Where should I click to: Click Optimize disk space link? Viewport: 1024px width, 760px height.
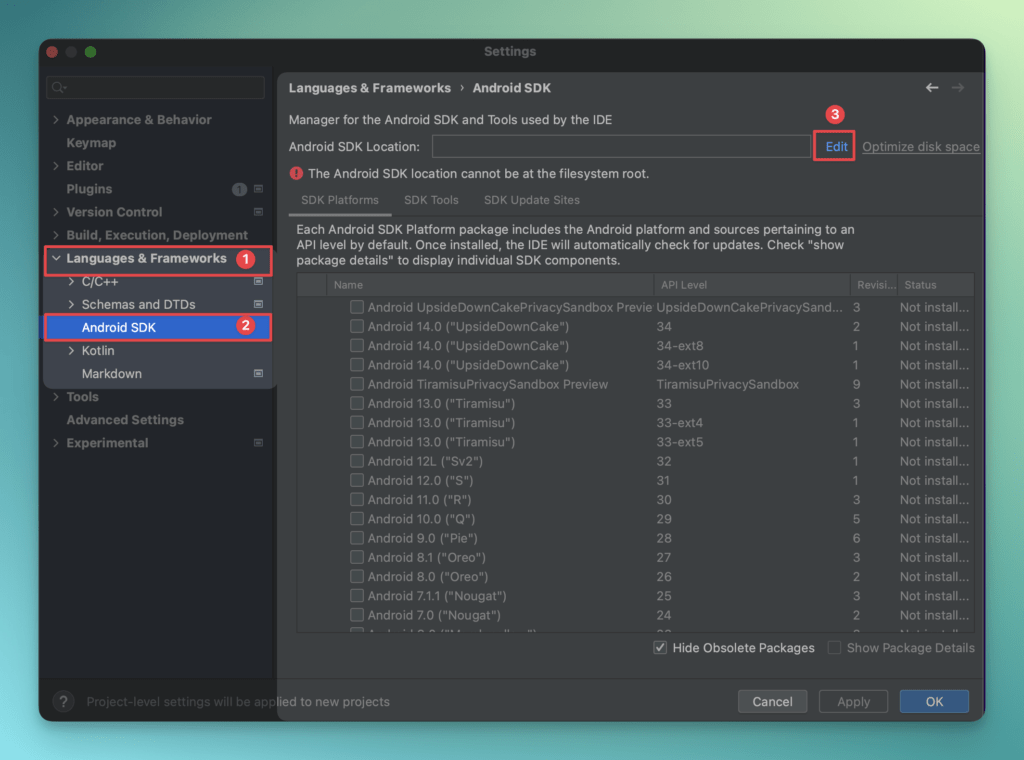921,146
